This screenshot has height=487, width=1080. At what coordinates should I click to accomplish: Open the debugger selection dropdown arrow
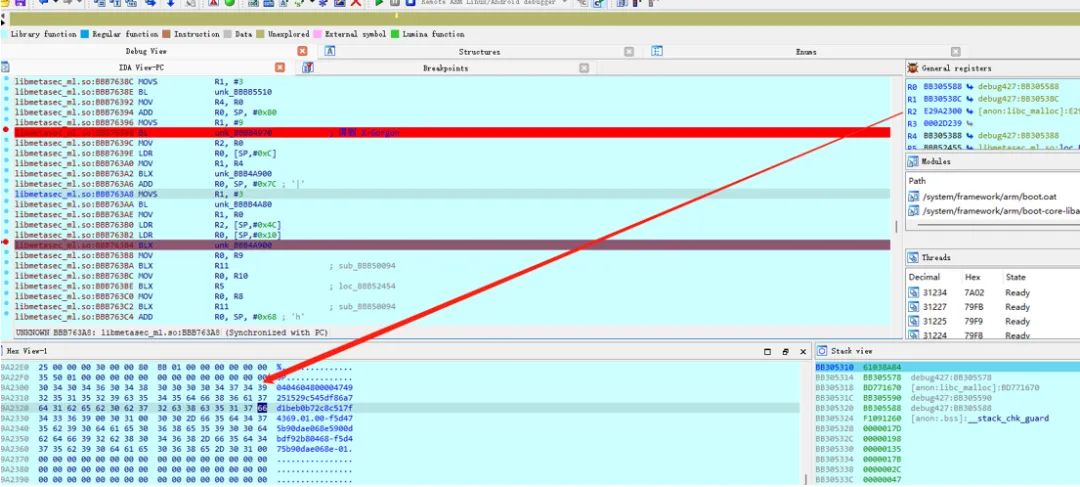coord(564,3)
